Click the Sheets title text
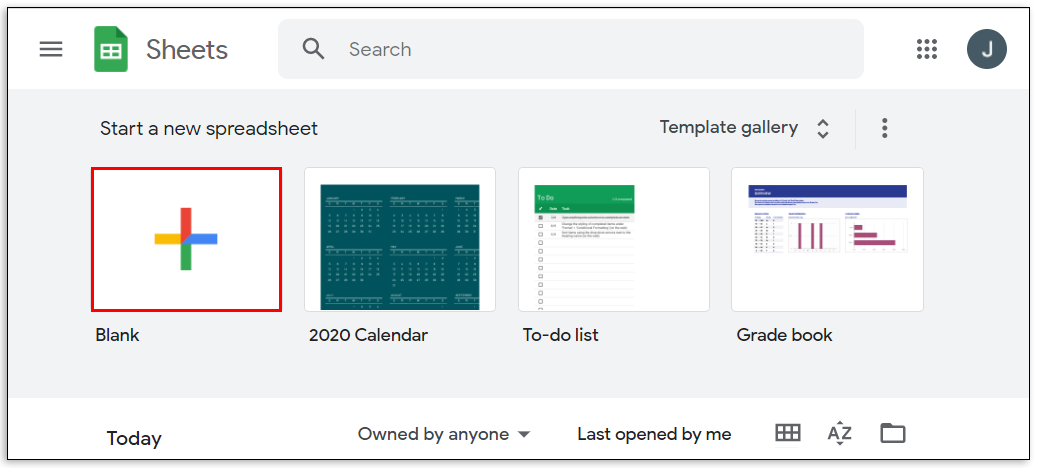The height and width of the screenshot is (468, 1038). (x=187, y=49)
